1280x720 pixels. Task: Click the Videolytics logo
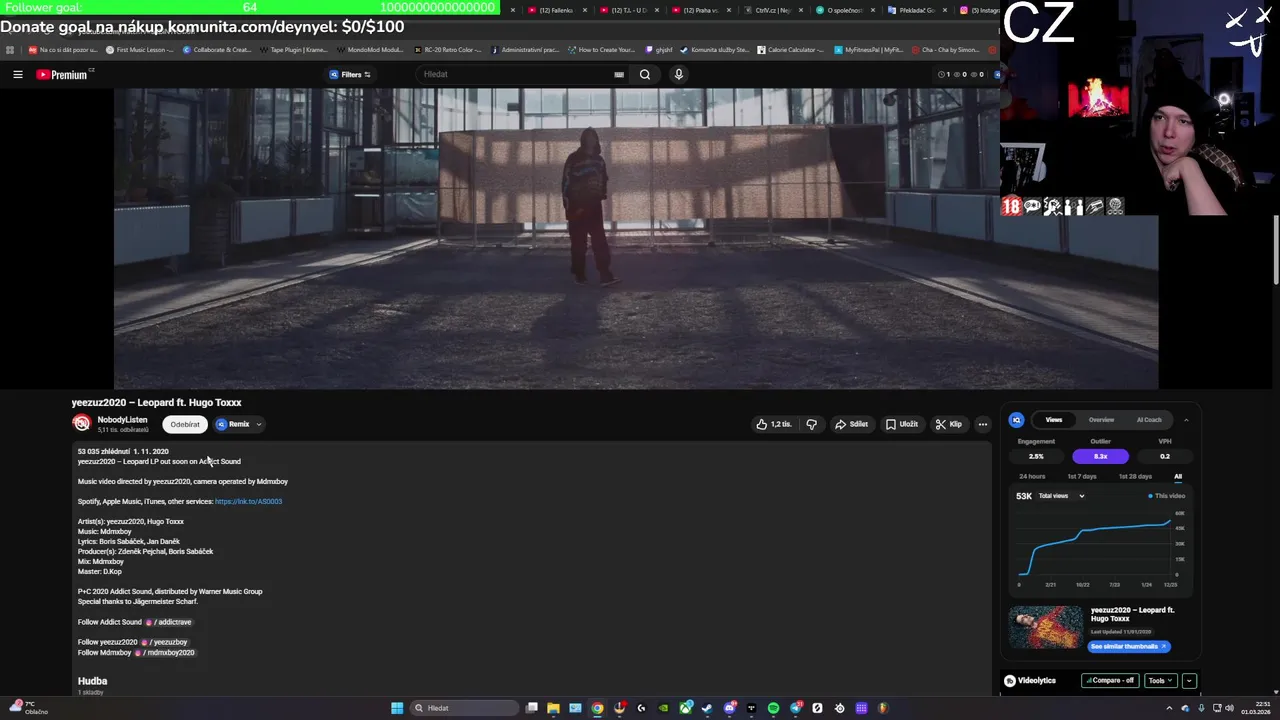pos(1030,680)
